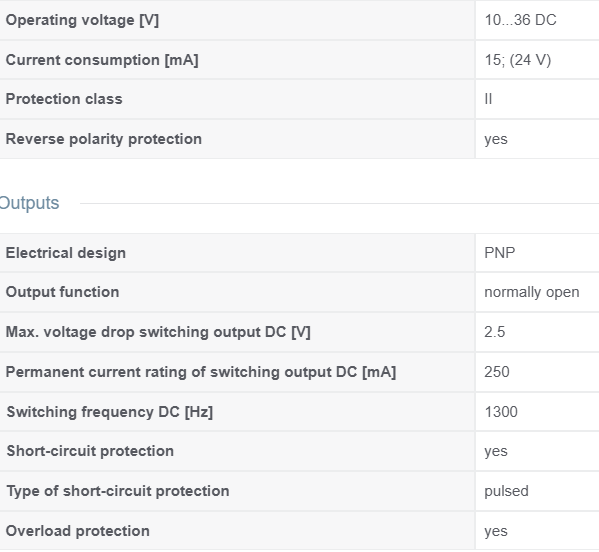Click the Outputs section heading
Viewport: 599px width, 552px height.
29,203
